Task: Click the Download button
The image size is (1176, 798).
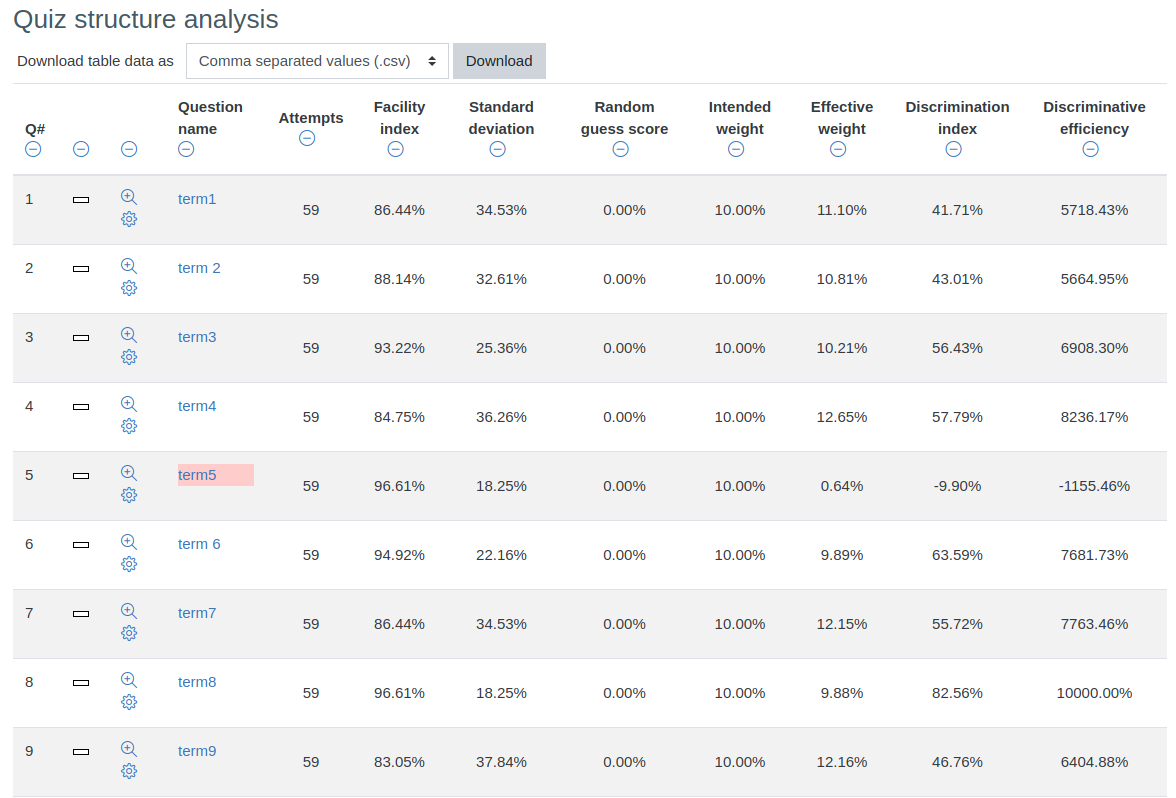Action: click(500, 61)
